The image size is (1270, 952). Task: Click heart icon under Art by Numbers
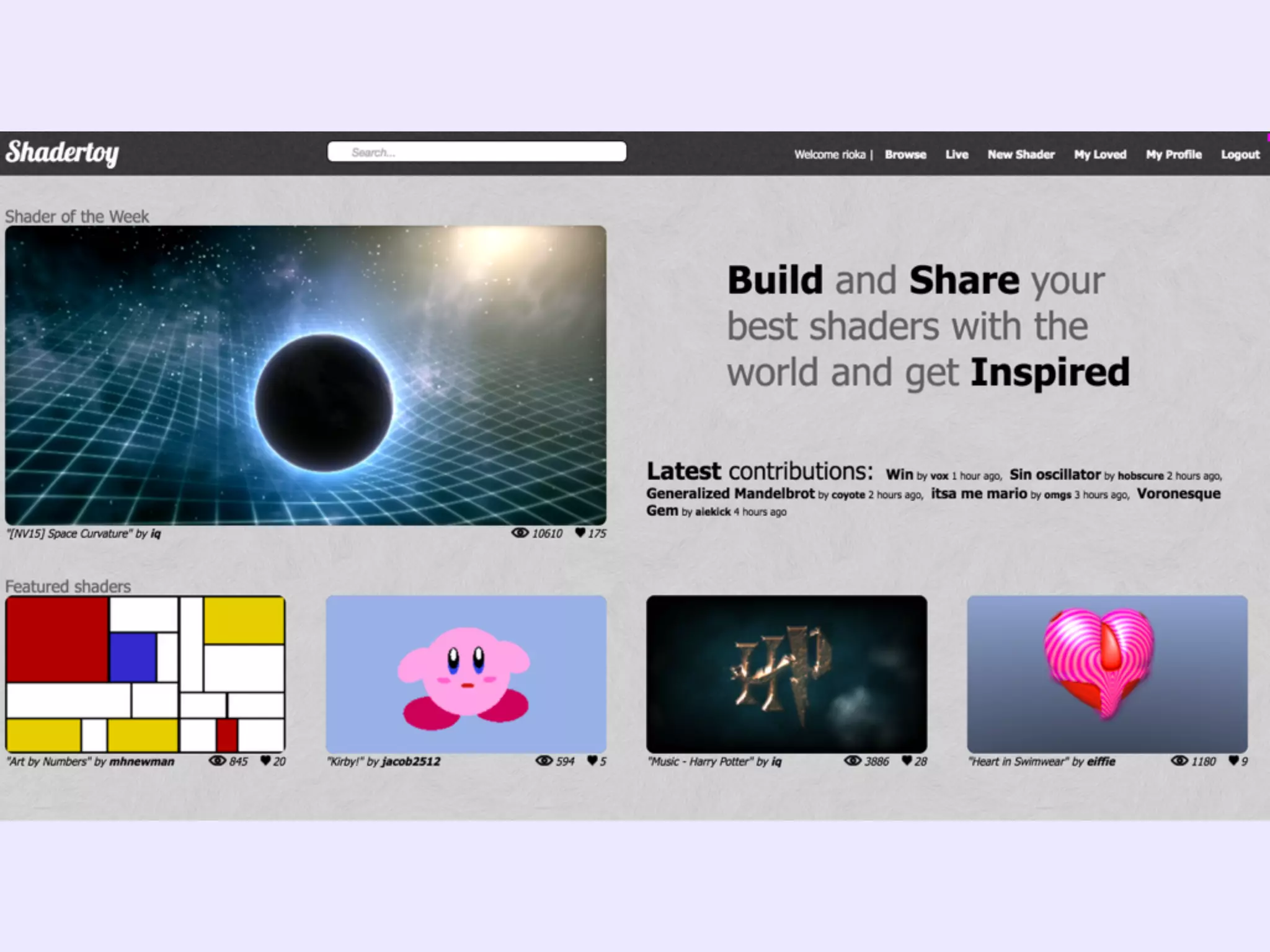[x=265, y=760]
